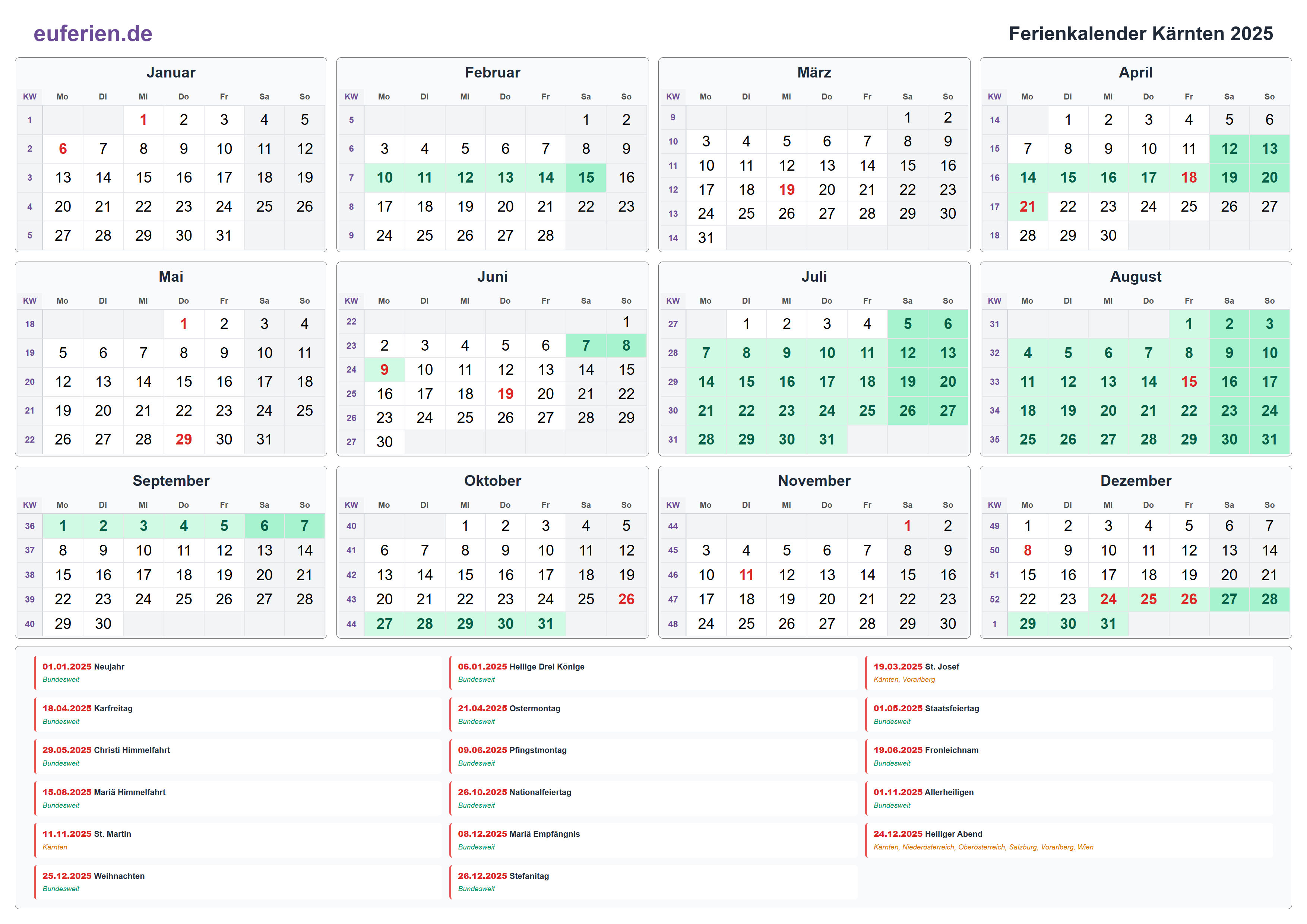
Task: Select the August month heading
Action: click(x=1136, y=277)
